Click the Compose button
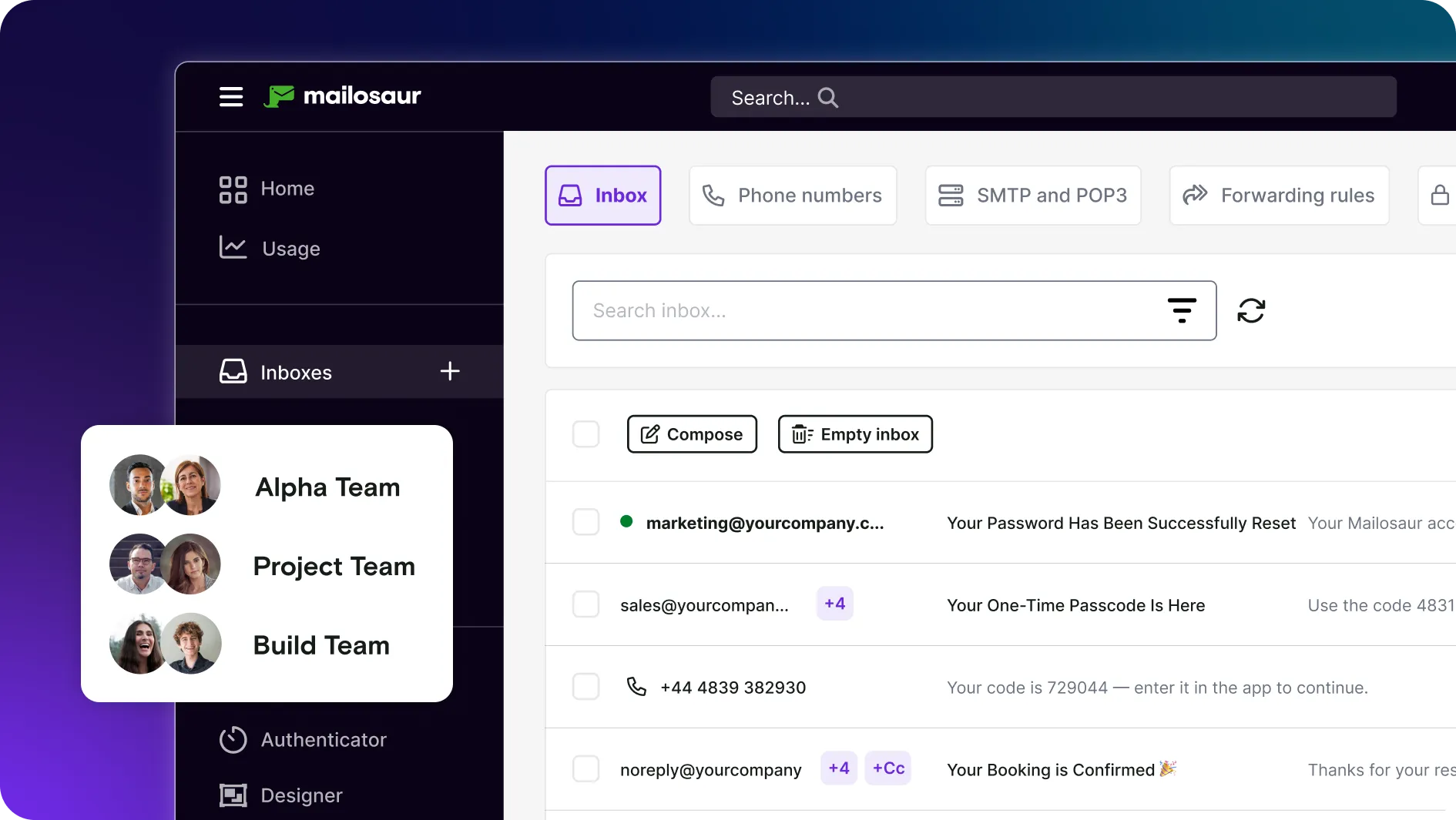 [691, 433]
